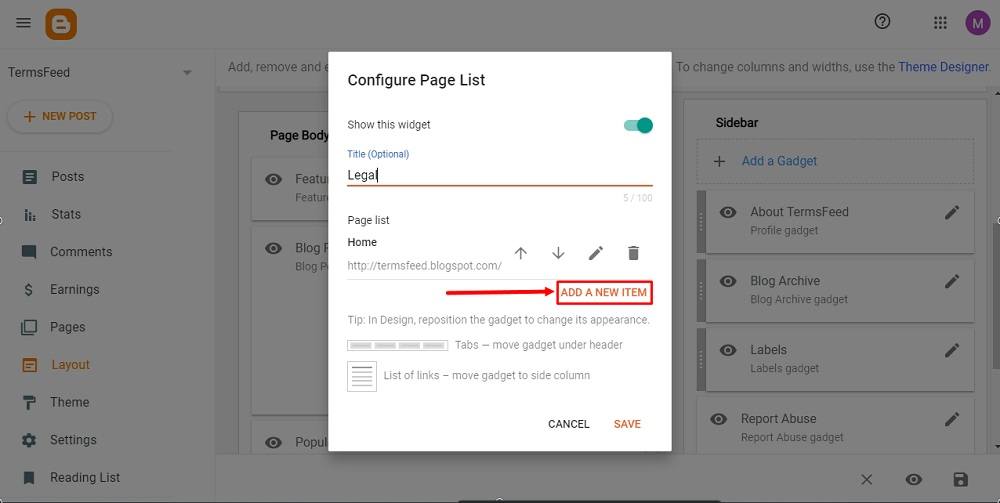Click the Blog Archive gadget title
Viewport: 1000px width, 503px height.
[785, 281]
